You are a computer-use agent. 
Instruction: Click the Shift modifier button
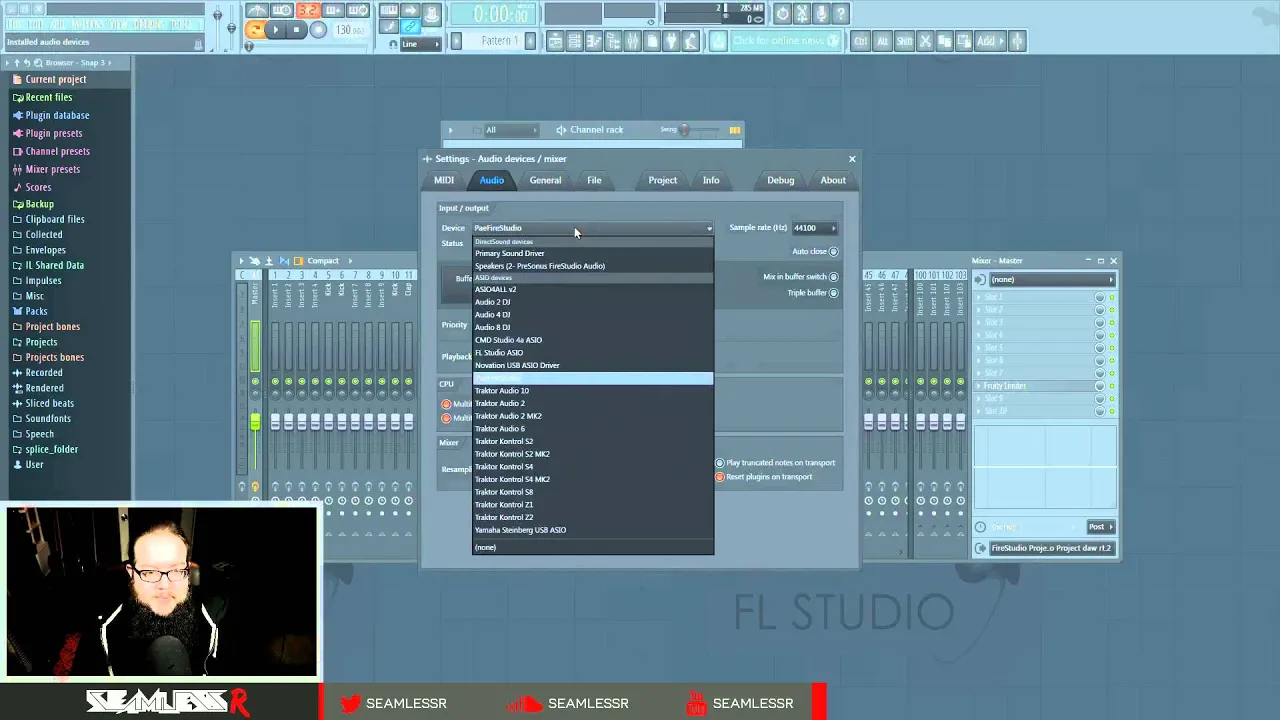click(904, 41)
